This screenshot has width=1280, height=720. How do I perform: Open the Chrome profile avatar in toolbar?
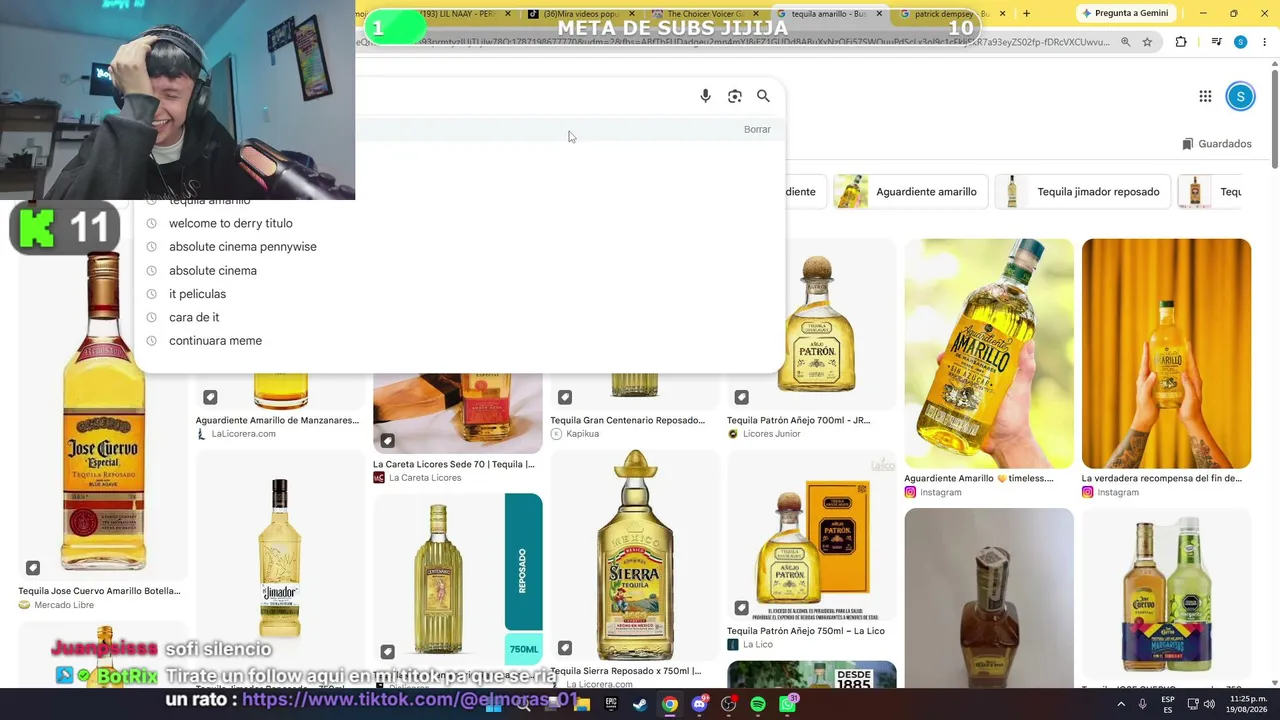[1240, 42]
